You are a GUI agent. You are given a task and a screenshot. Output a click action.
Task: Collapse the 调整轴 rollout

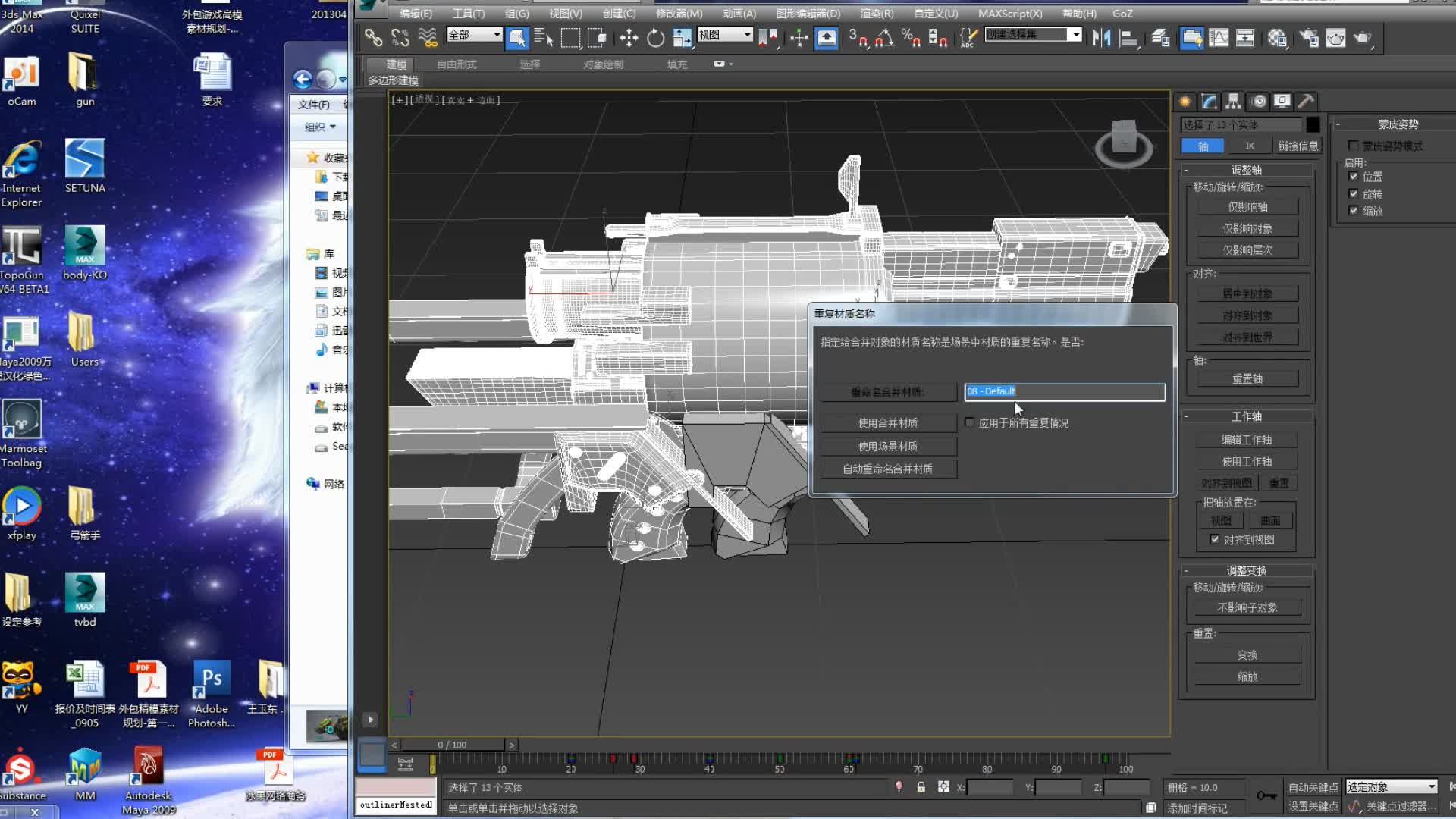tap(1185, 170)
